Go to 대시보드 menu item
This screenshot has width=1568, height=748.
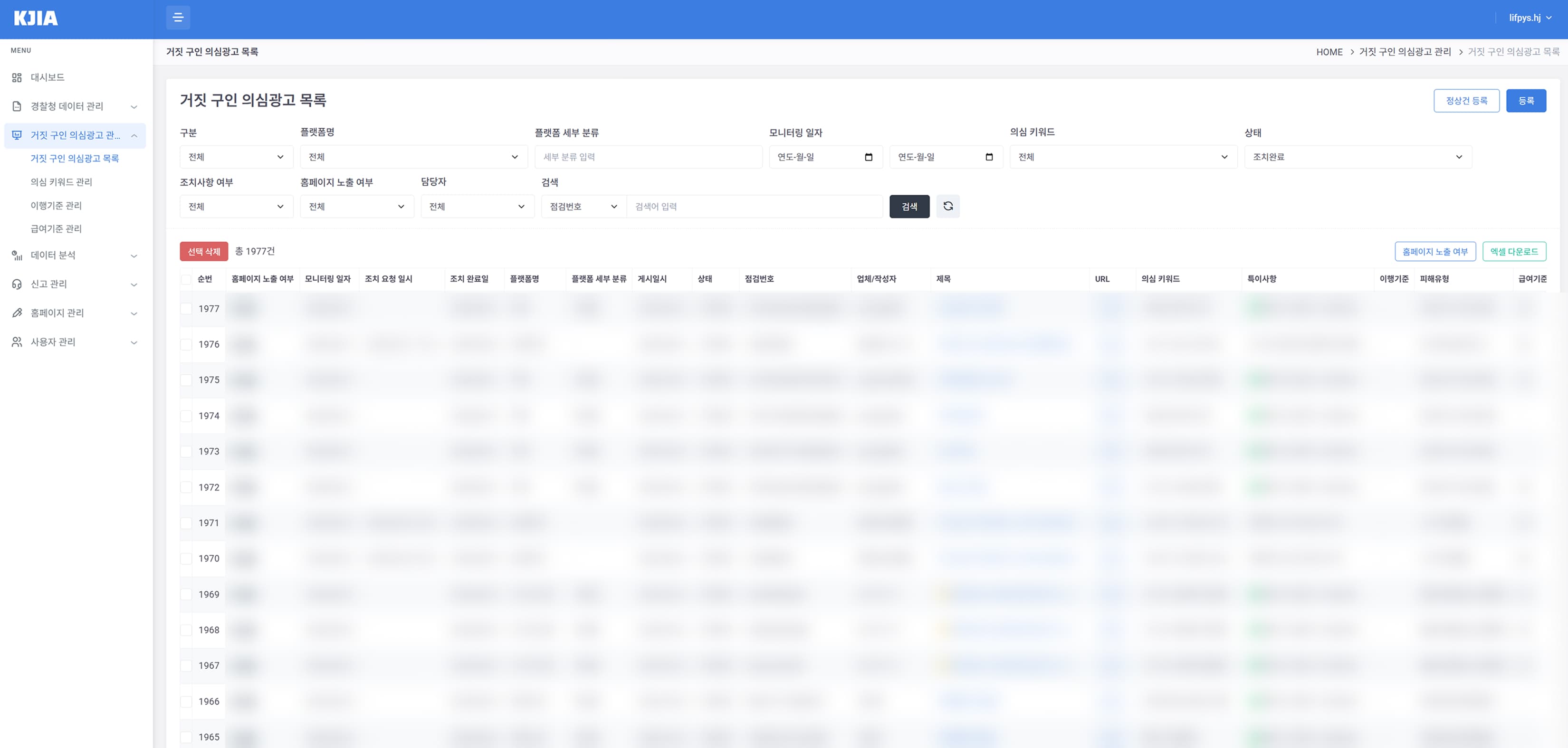click(x=48, y=77)
